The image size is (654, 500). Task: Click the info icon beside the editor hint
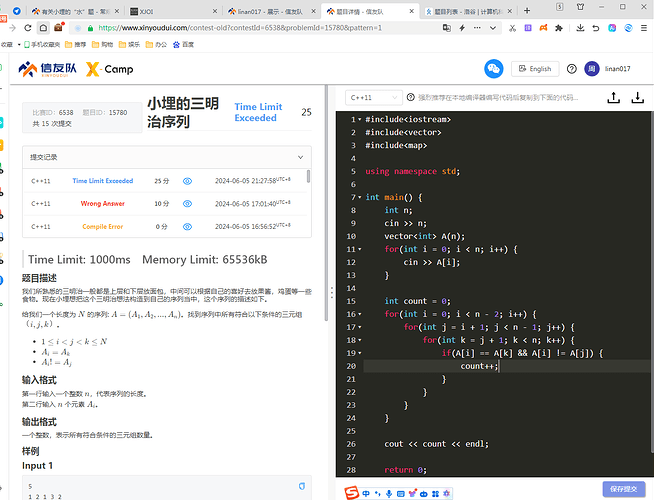[x=410, y=97]
